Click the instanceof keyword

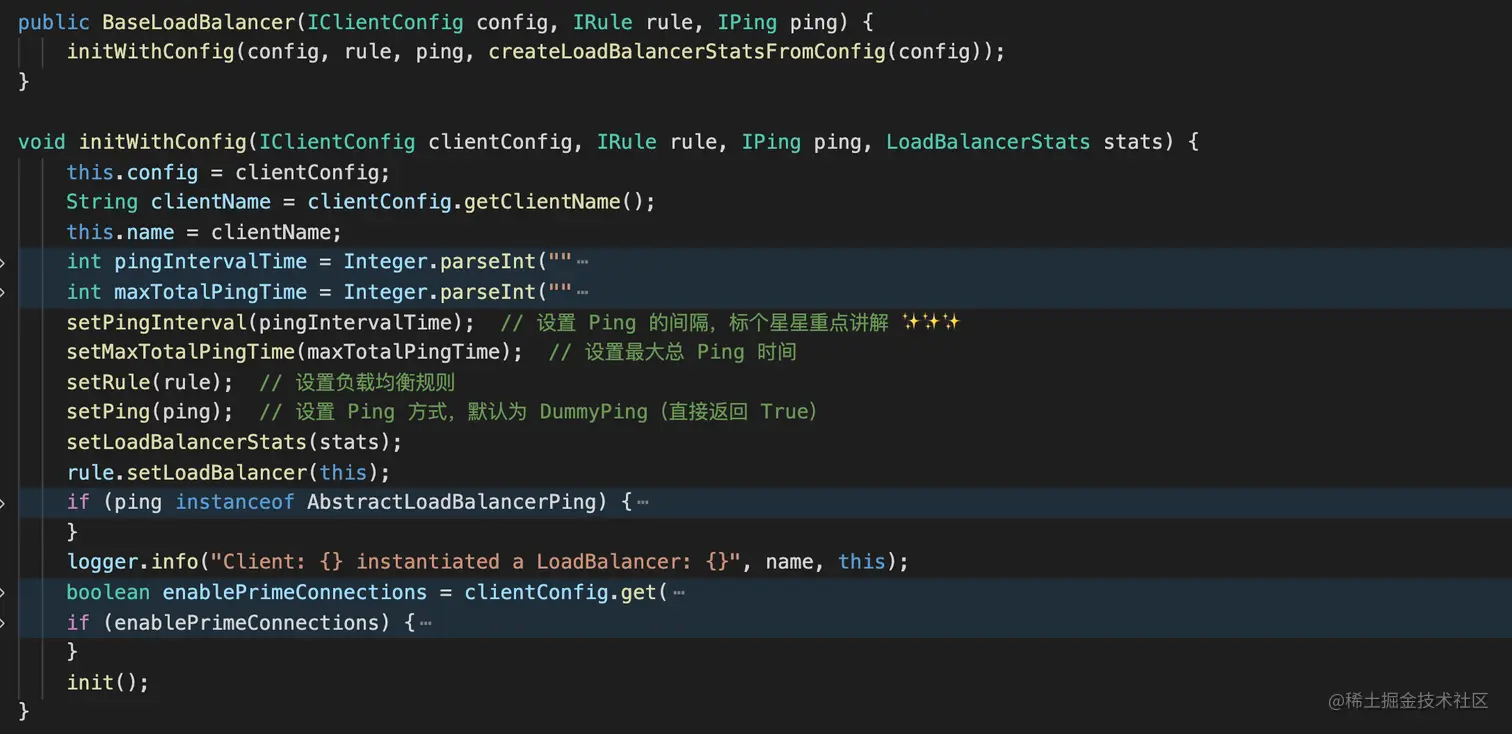tap(235, 502)
